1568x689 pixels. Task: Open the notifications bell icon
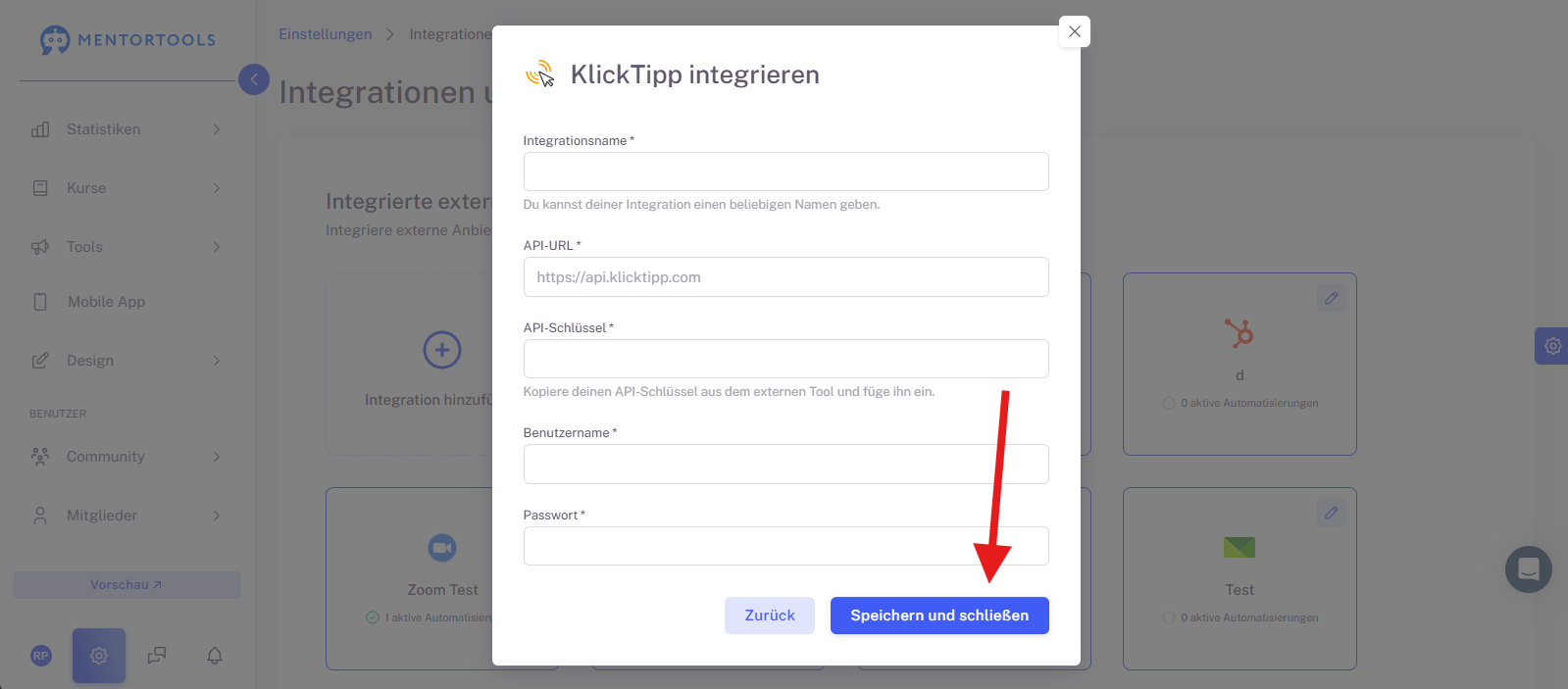215,656
